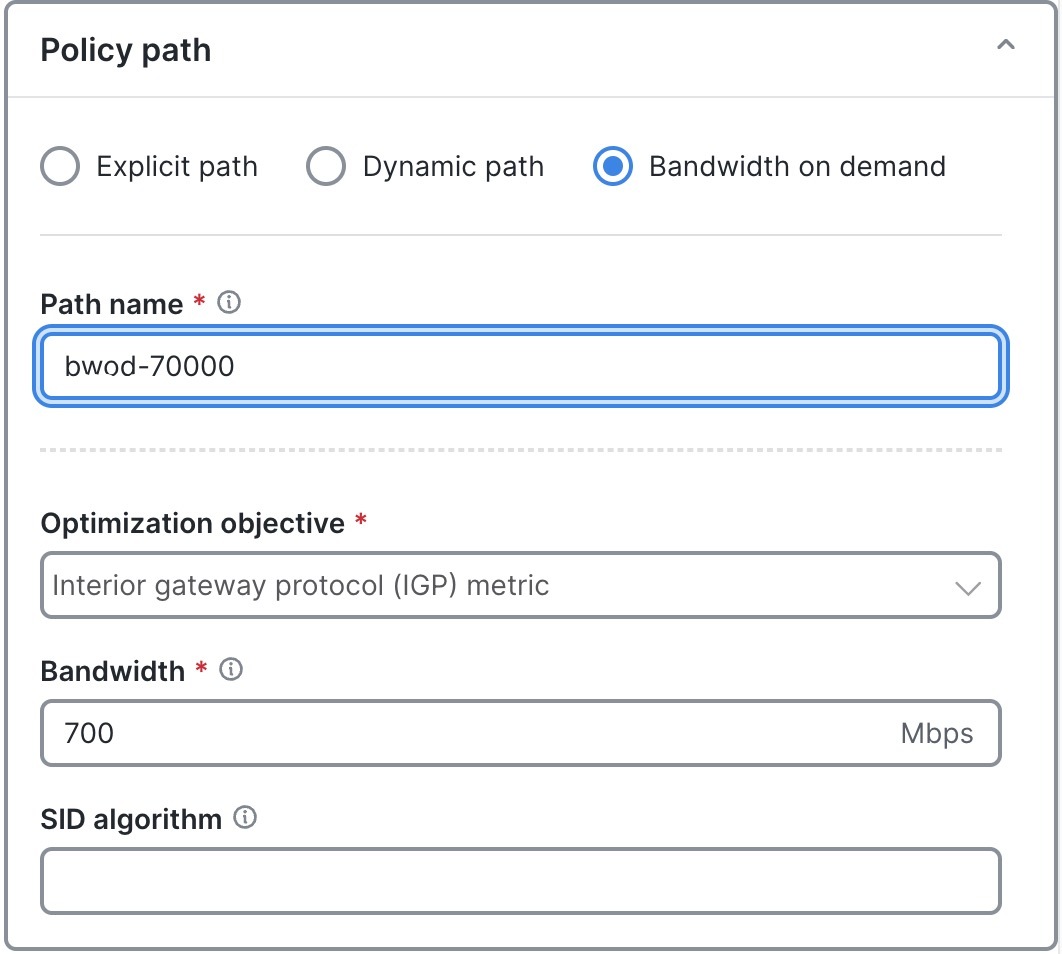Click the Optimization objective label
Screen dimensions: 1062x954
tap(196, 522)
